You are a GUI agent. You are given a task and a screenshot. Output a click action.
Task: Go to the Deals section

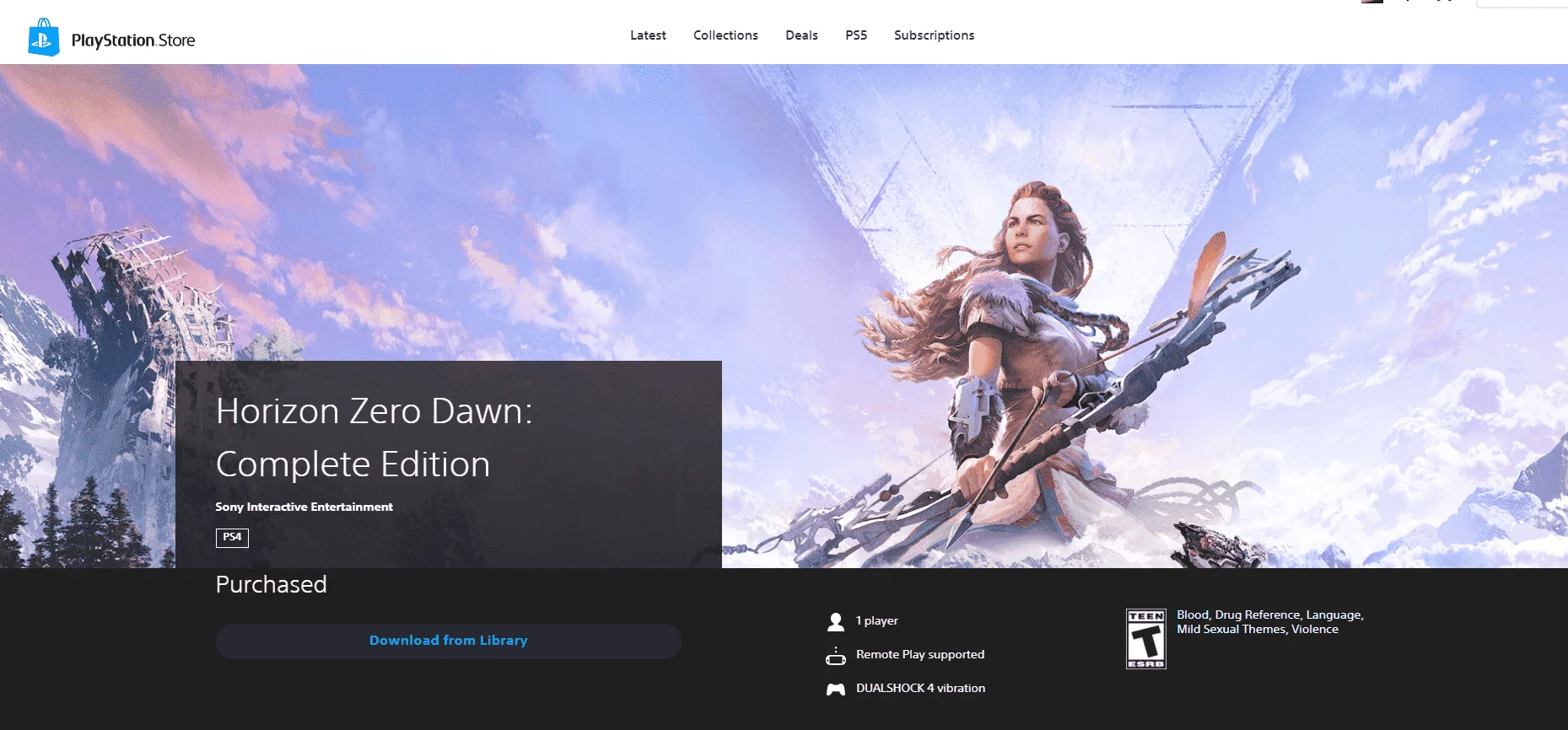coord(801,35)
